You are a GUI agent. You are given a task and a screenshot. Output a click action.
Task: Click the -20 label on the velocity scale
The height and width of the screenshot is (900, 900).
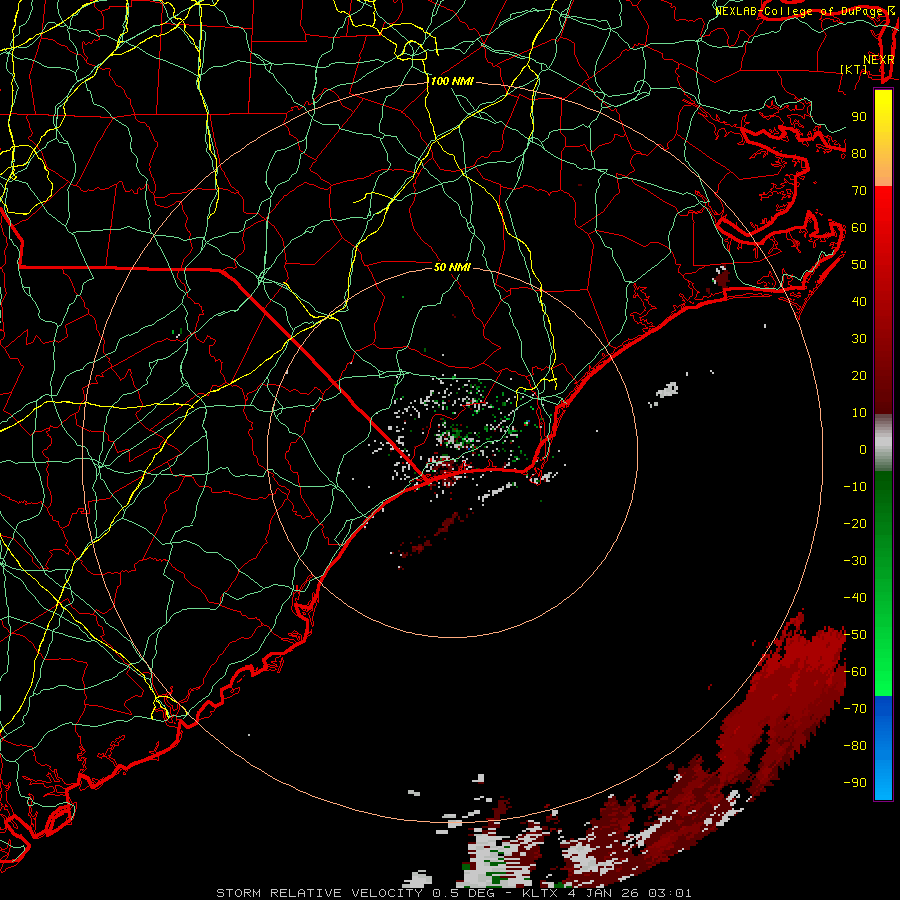[855, 523]
